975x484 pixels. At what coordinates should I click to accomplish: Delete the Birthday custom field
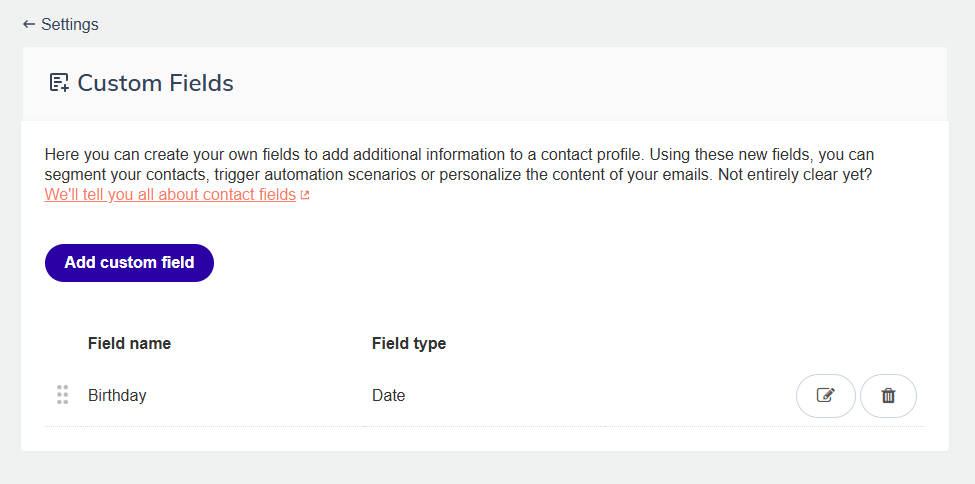[x=889, y=396]
